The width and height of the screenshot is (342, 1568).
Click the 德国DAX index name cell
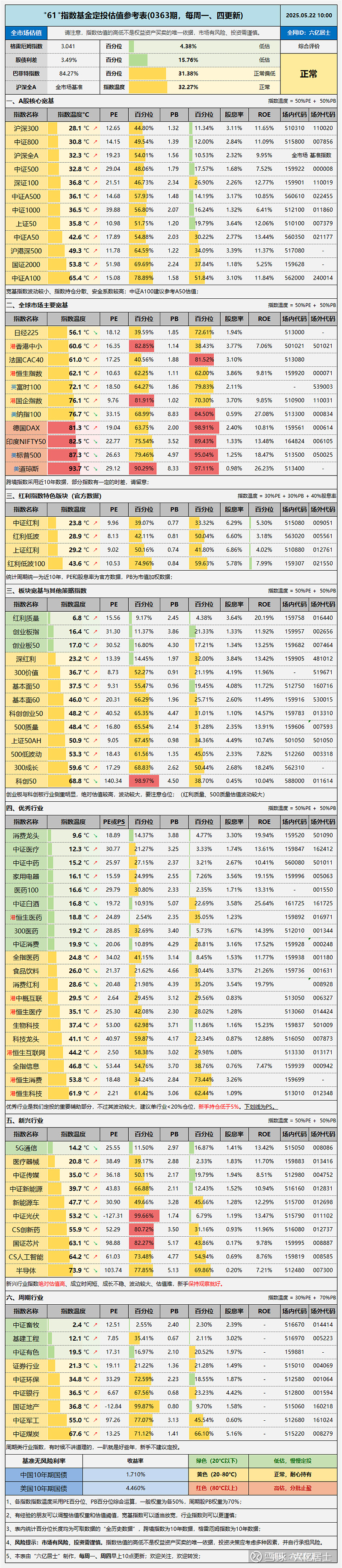26,428
